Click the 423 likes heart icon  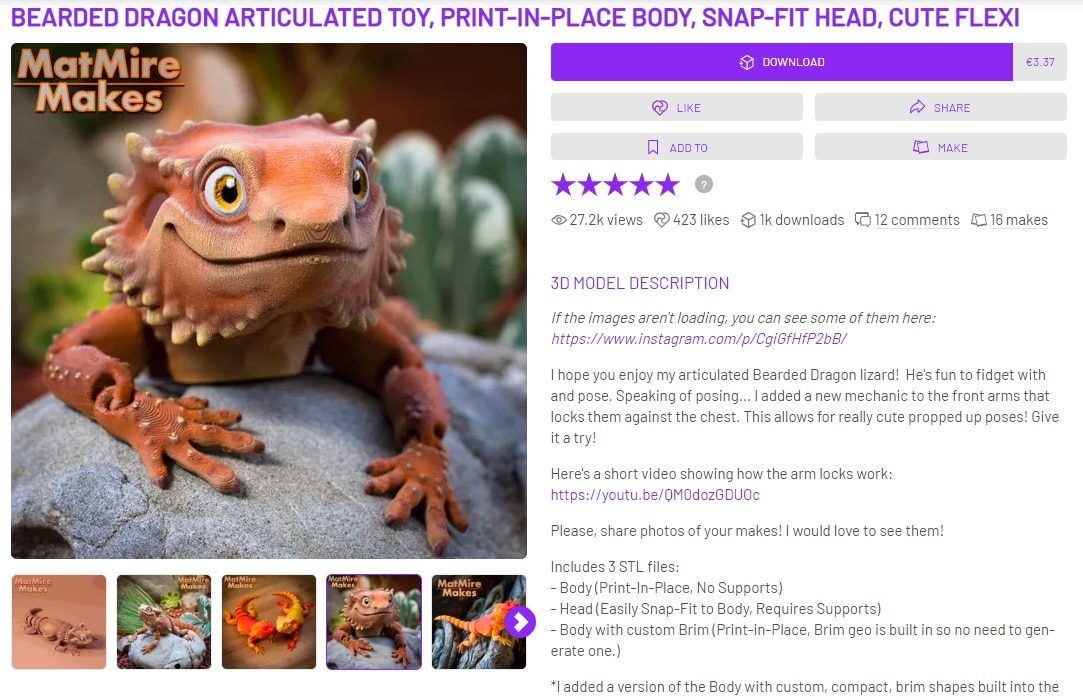(x=662, y=220)
